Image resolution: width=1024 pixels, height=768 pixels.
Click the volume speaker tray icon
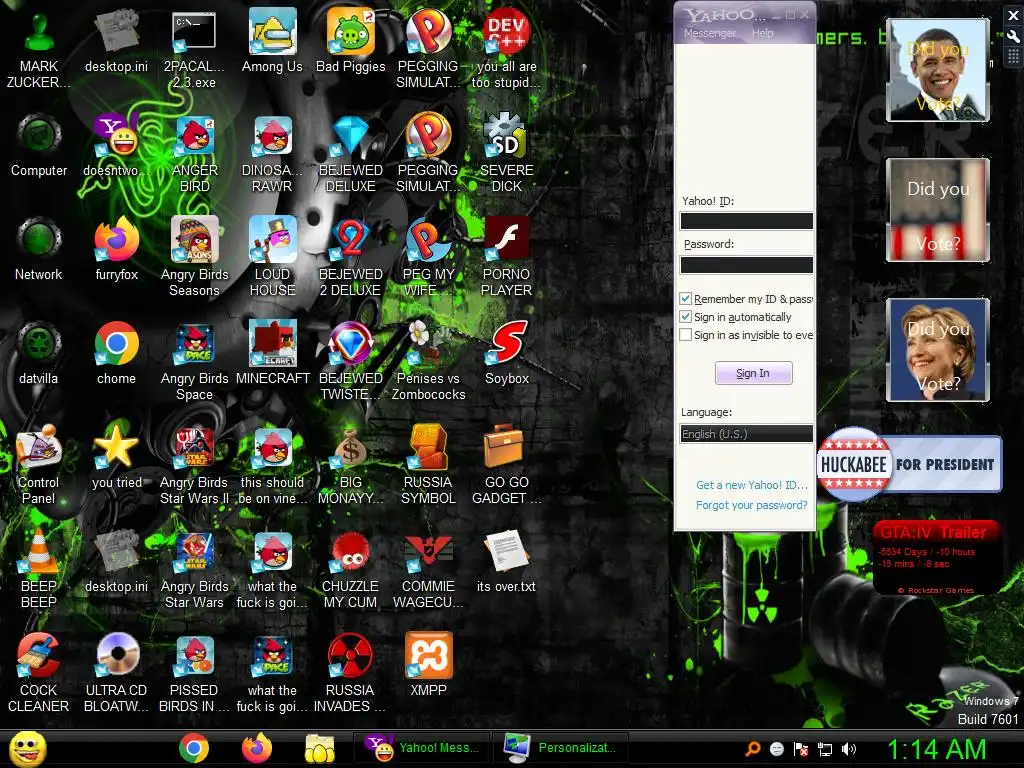[x=849, y=749]
